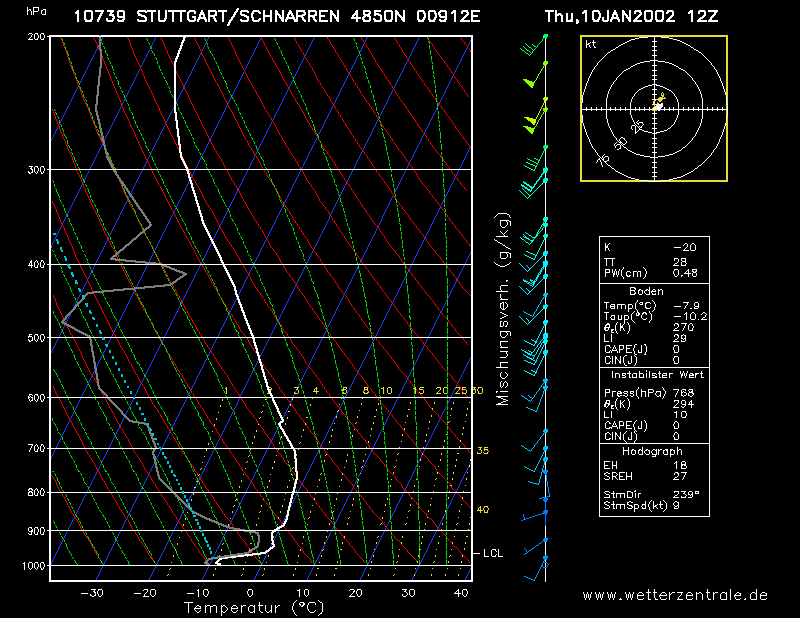The image size is (800, 618).
Task: Select the StmSpd(kt) value 9
Action: tap(676, 506)
